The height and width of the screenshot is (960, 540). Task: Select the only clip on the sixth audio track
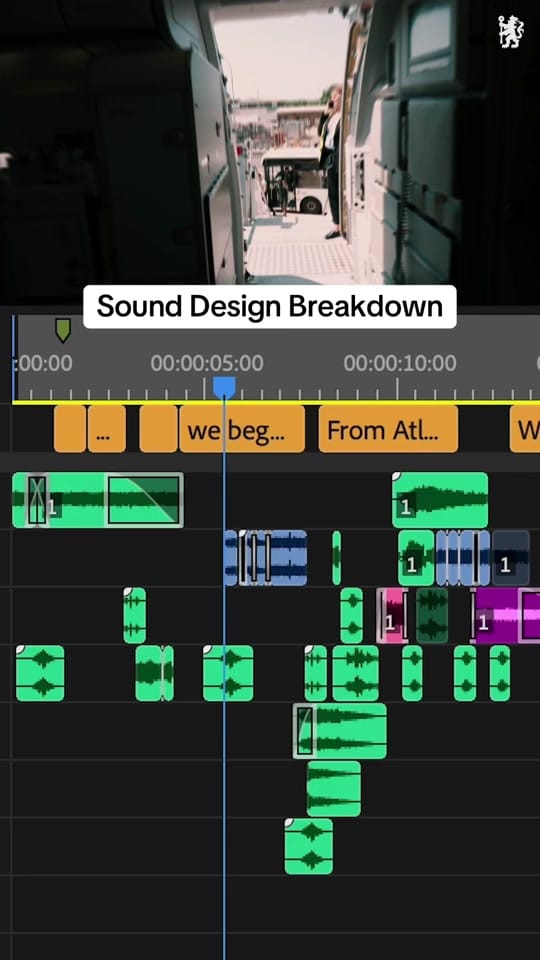coord(334,789)
